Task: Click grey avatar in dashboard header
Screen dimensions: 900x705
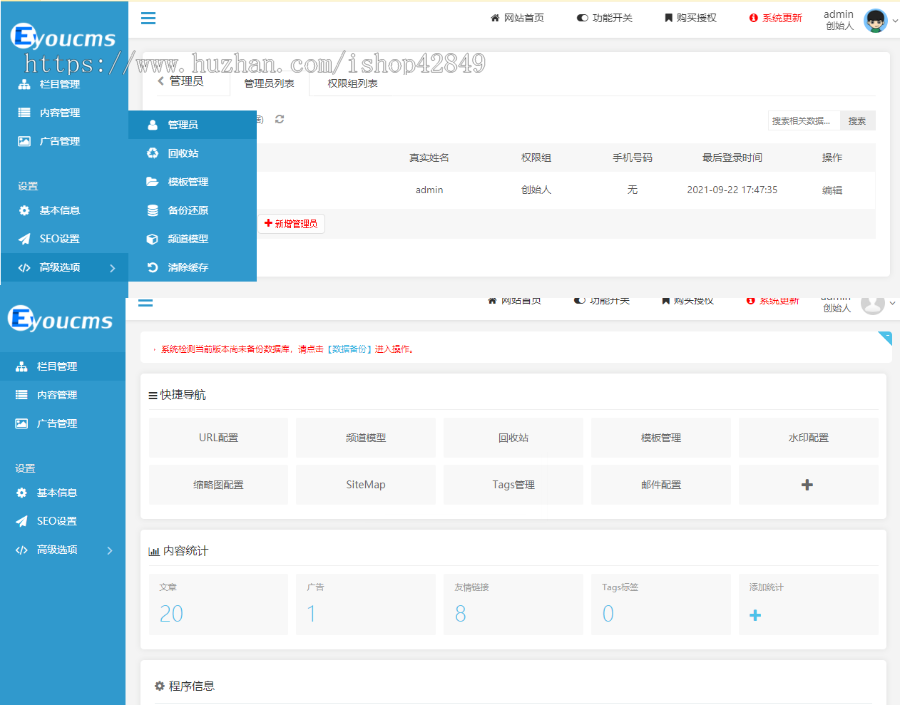Action: pyautogui.click(x=872, y=305)
